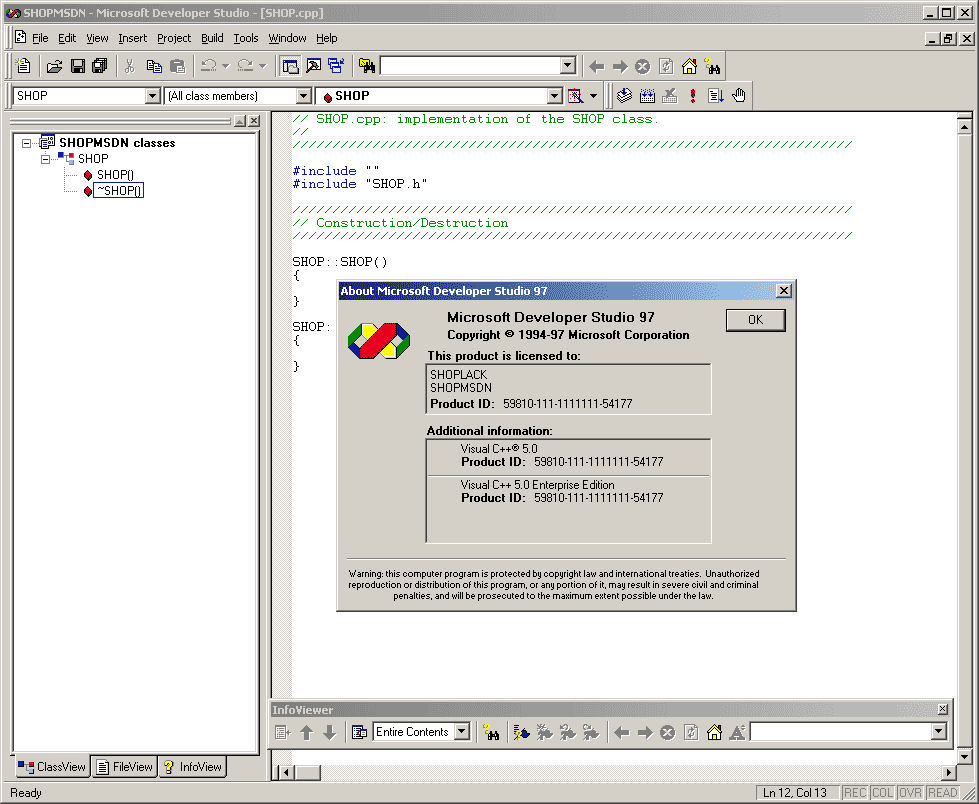The width and height of the screenshot is (979, 804).
Task: Click the InfoViewer subset icon beside Entire Contents
Action: (x=360, y=732)
